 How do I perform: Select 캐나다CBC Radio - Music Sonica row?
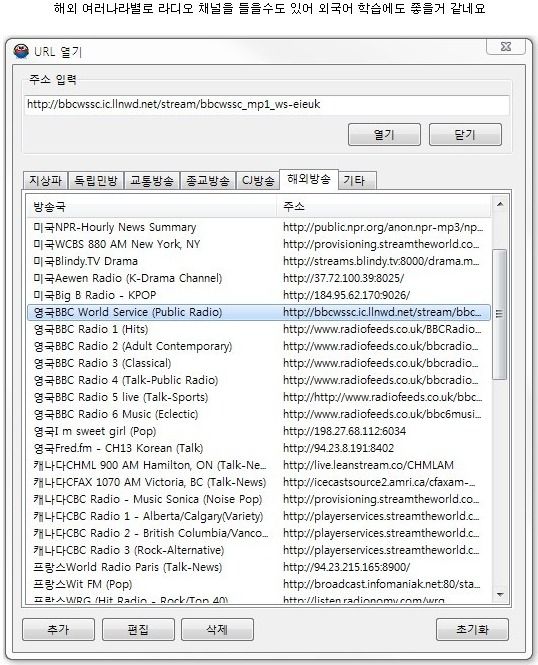click(x=259, y=499)
